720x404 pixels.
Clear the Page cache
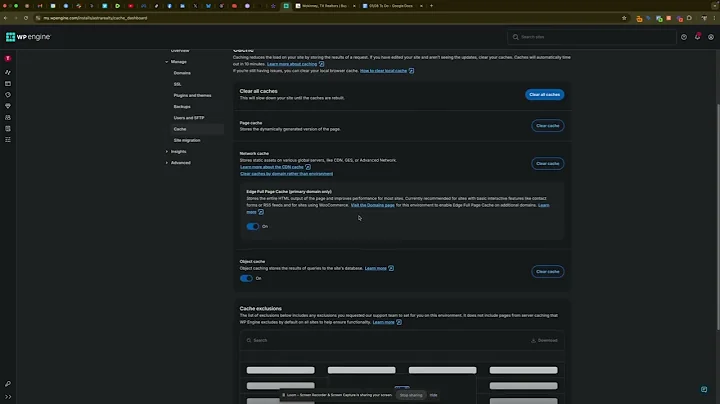click(x=548, y=126)
